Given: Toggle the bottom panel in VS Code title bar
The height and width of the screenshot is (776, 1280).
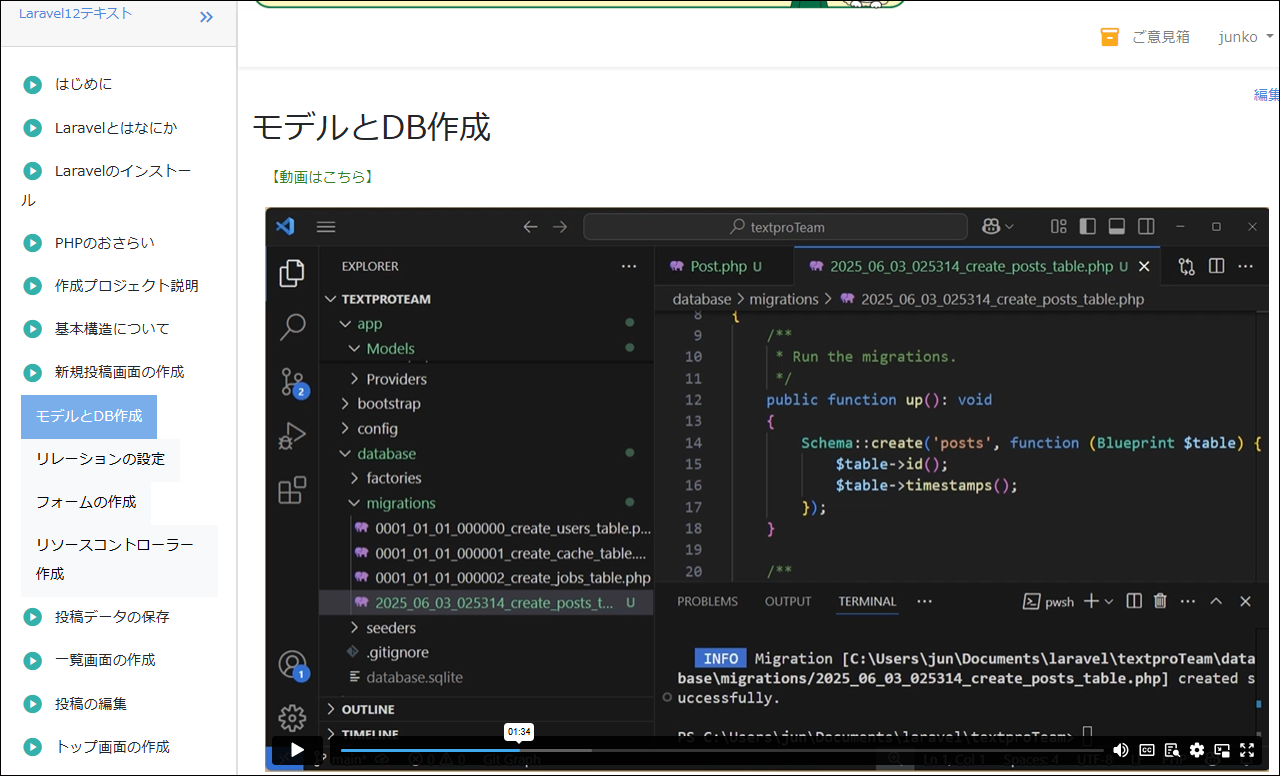Looking at the screenshot, I should pyautogui.click(x=1117, y=227).
